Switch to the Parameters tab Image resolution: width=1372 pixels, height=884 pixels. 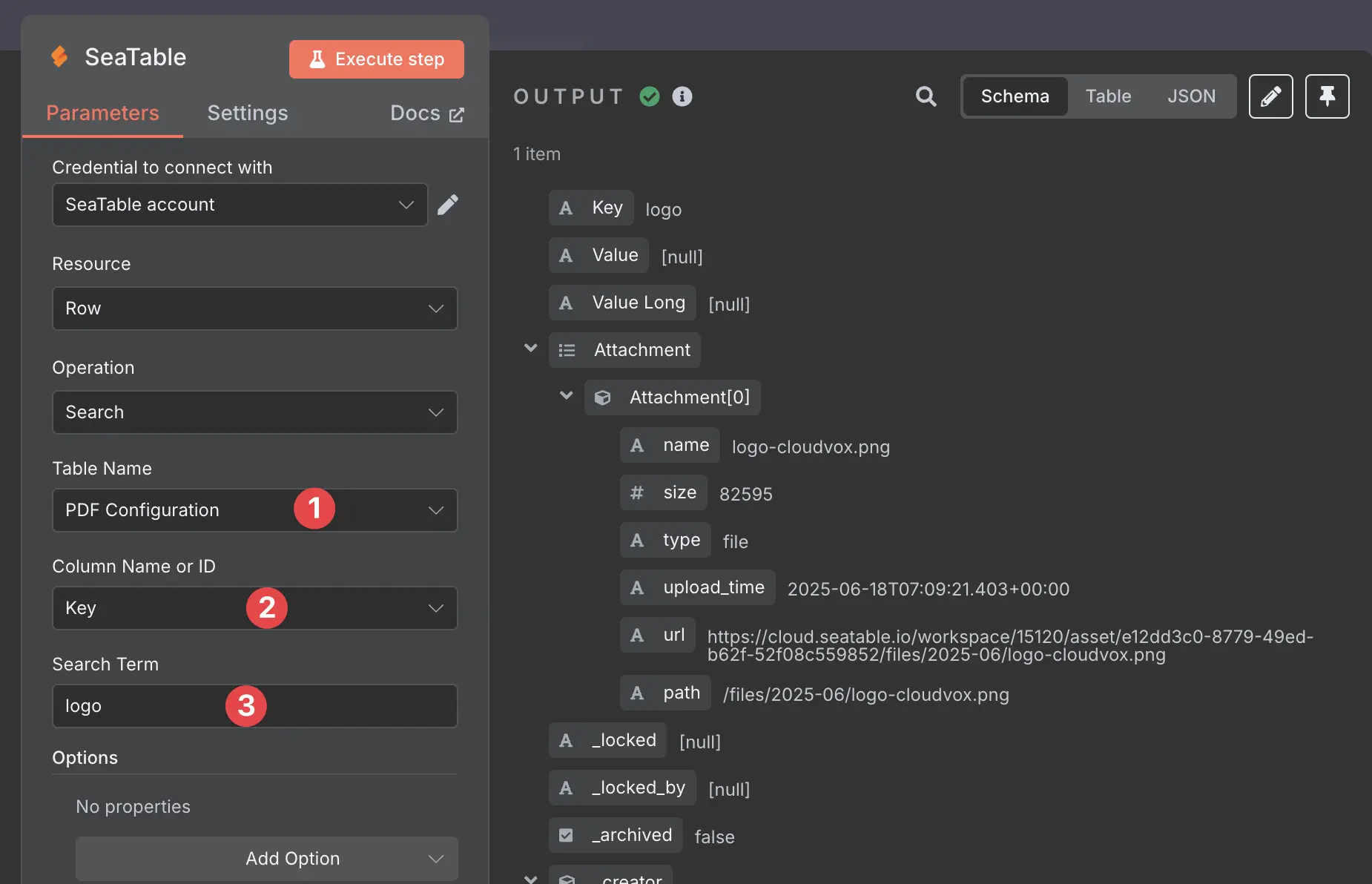(102, 113)
